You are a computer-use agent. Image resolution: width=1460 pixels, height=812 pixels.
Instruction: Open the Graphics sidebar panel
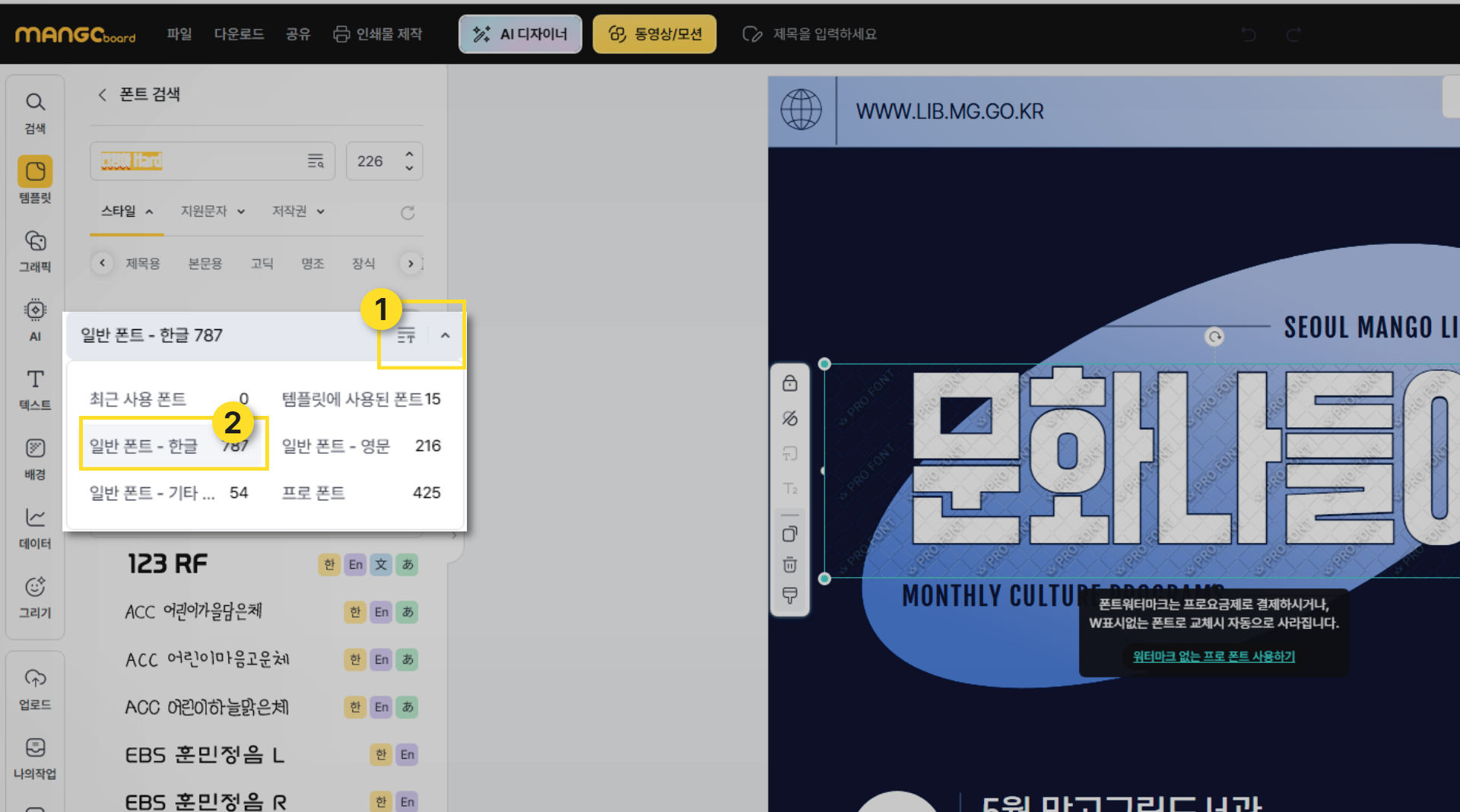coord(35,250)
